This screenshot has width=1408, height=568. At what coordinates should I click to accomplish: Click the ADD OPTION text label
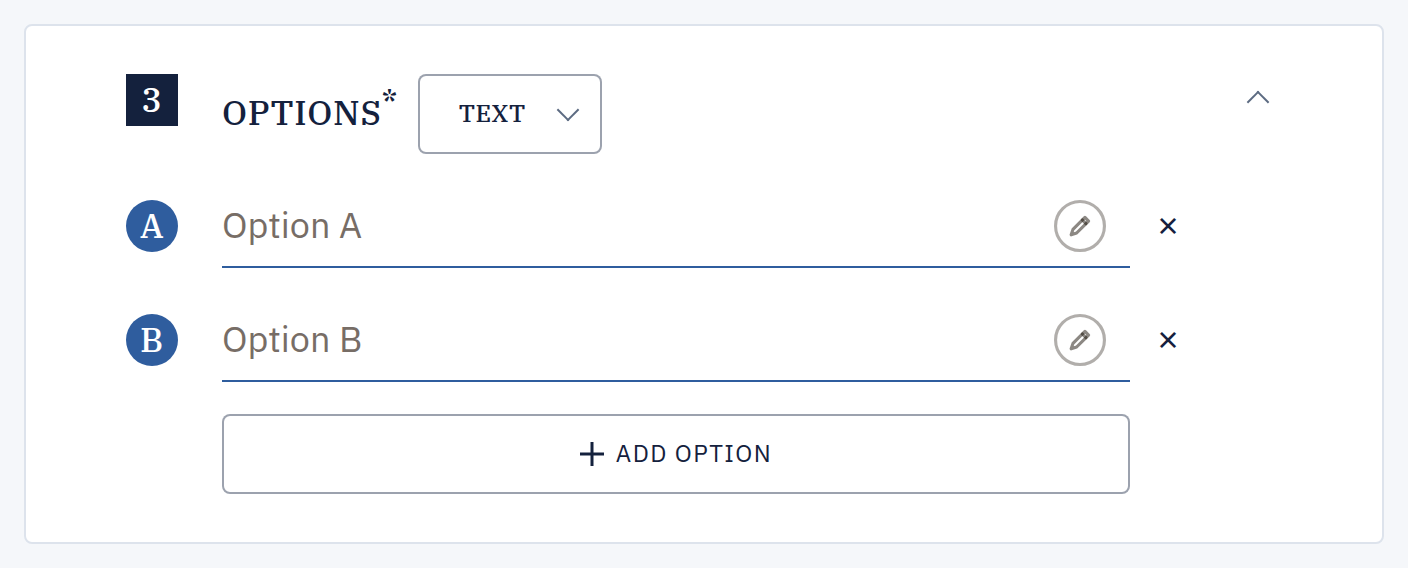point(693,454)
